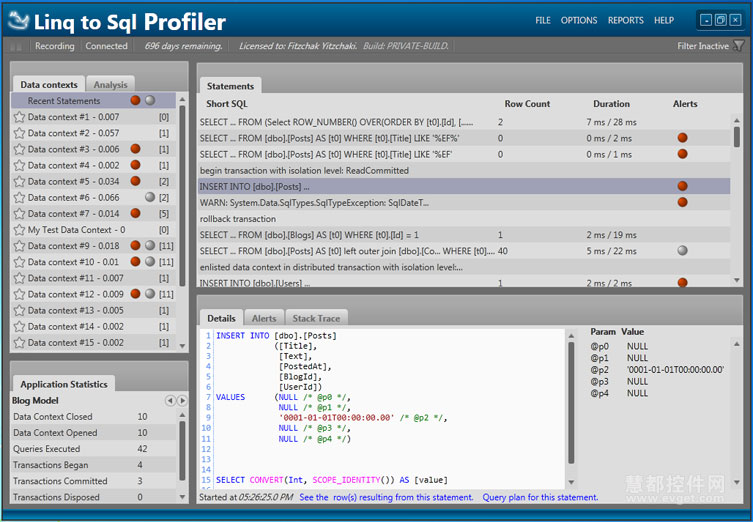Click the statements list scrollbar up arrow
The width and height of the screenshot is (753, 522).
point(737,120)
